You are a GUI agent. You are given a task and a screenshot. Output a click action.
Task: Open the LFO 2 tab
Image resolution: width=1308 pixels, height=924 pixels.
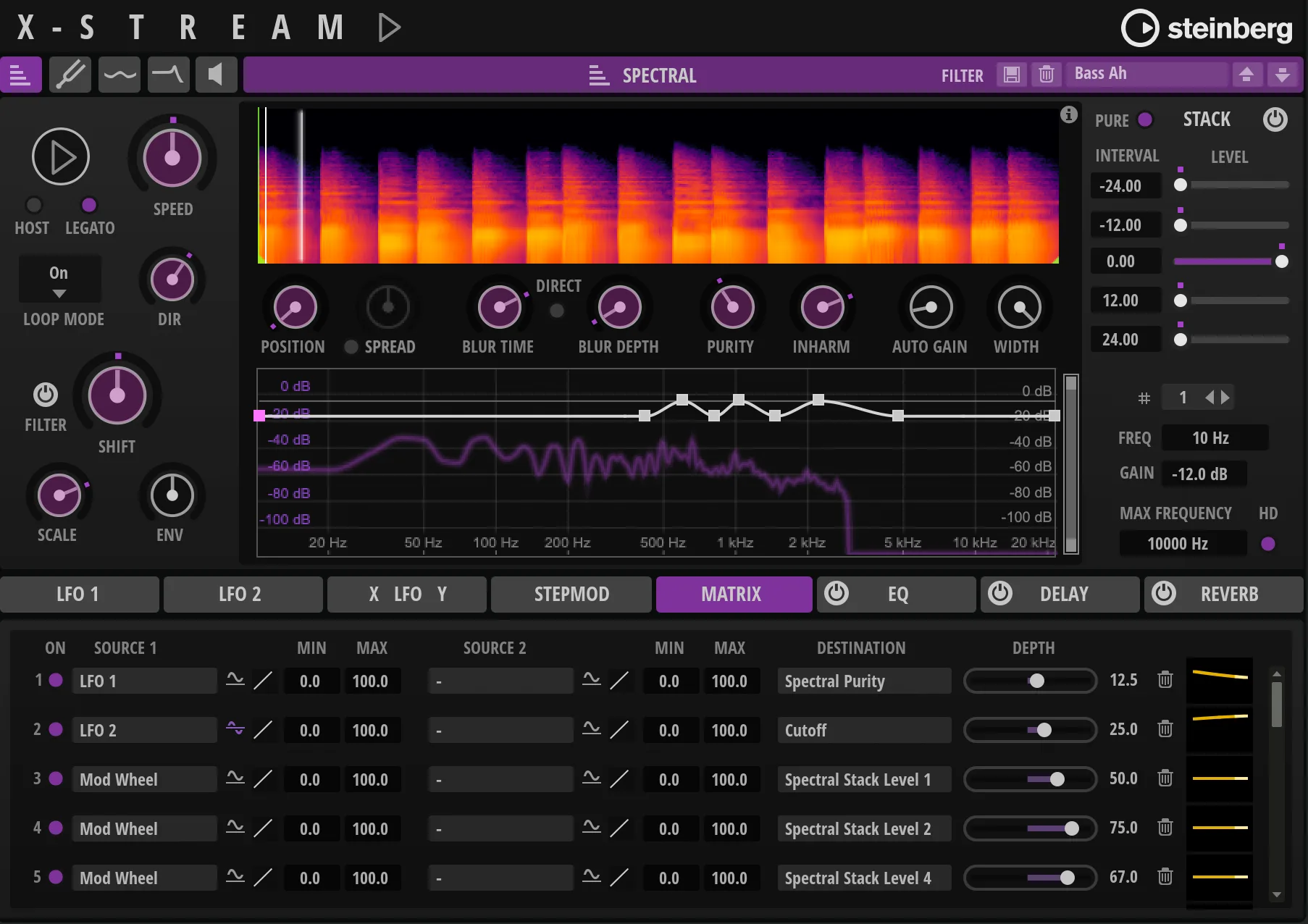pos(243,594)
